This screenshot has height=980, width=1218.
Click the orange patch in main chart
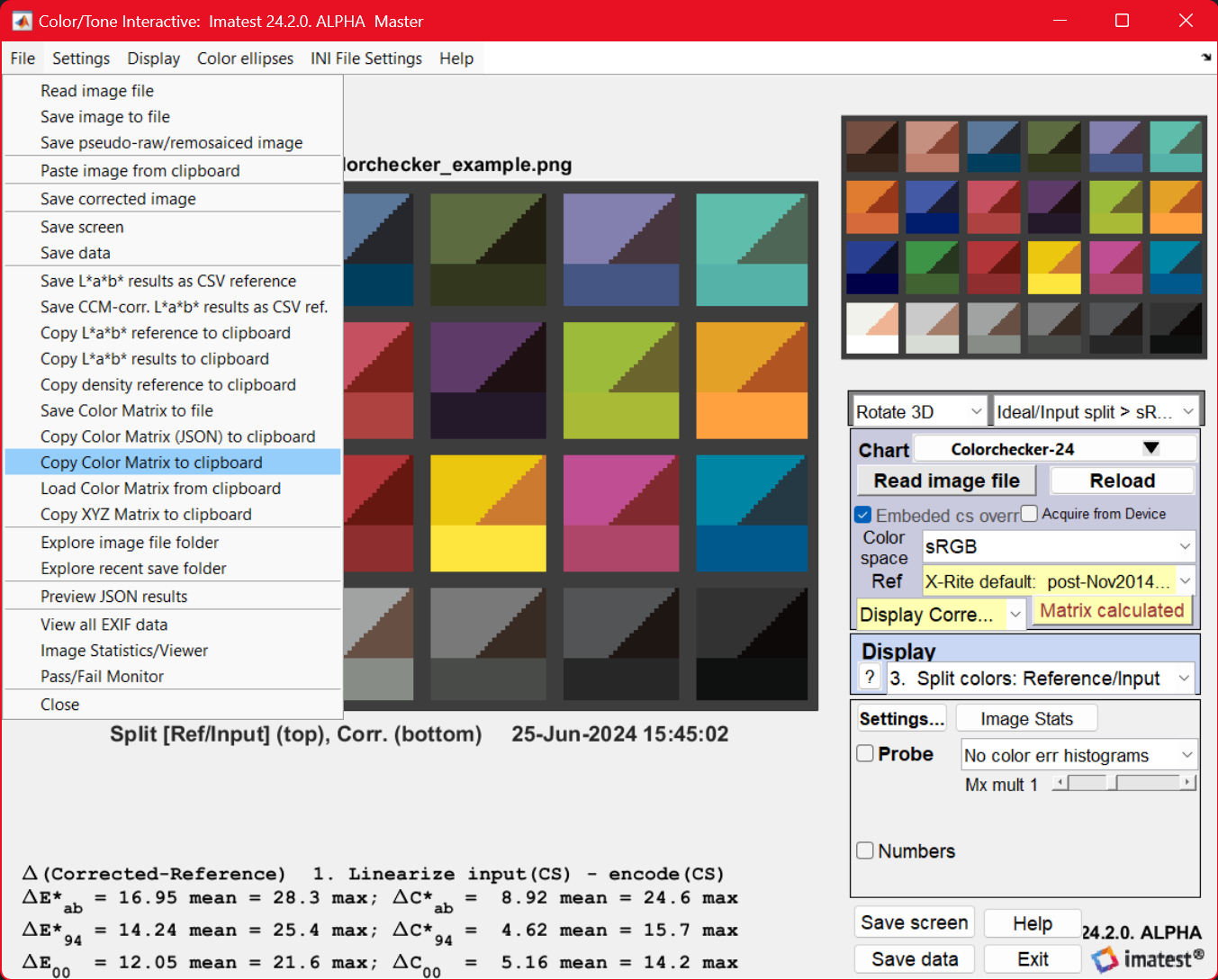tap(752, 381)
